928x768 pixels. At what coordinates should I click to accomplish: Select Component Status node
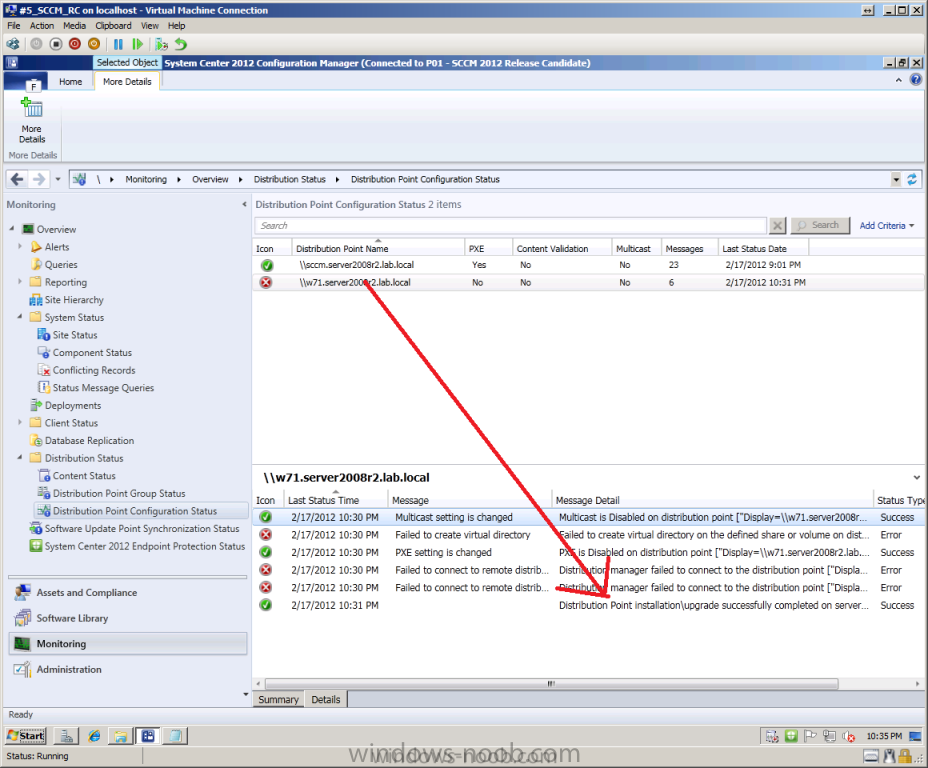[x=92, y=353]
